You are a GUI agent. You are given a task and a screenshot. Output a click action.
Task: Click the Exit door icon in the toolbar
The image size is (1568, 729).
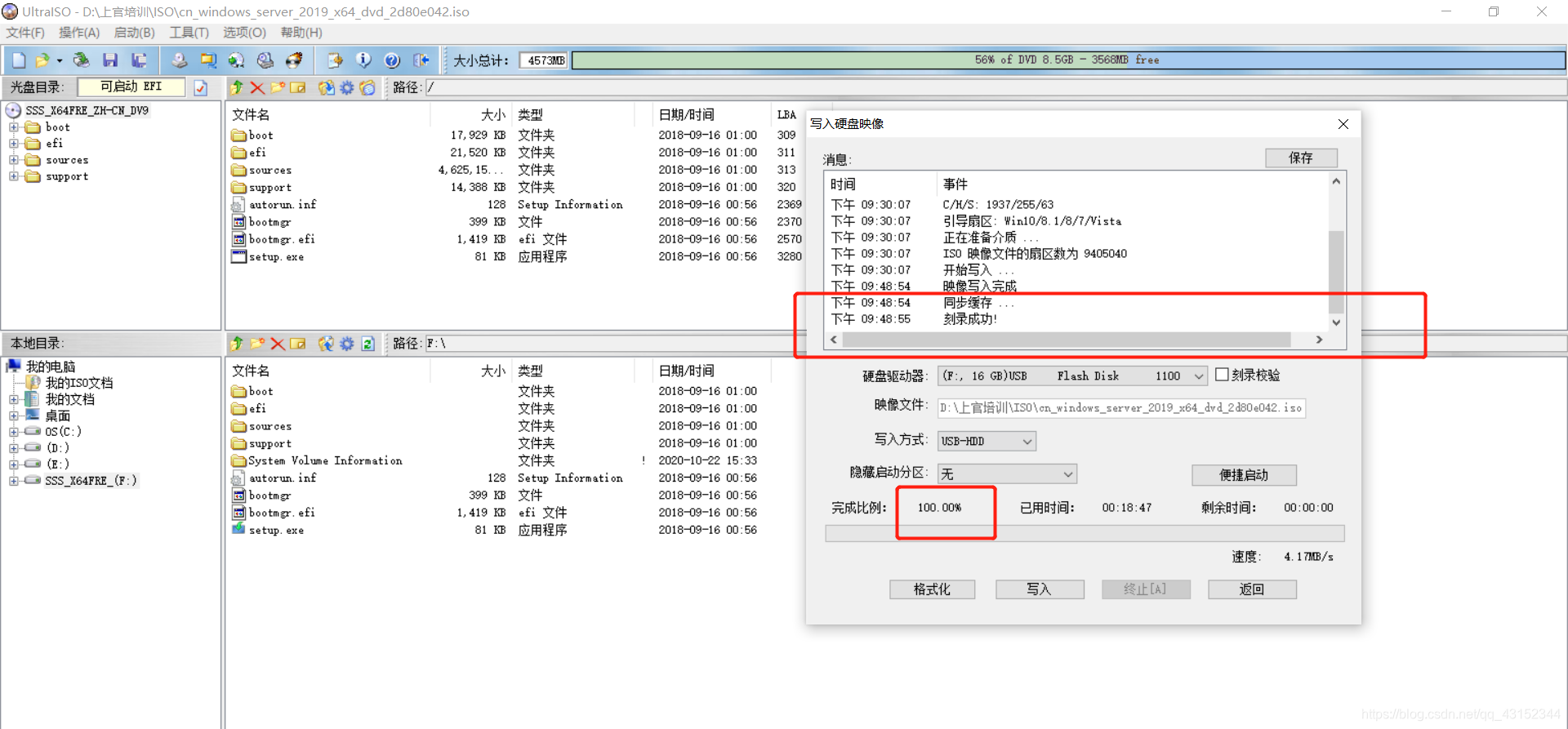pos(421,60)
